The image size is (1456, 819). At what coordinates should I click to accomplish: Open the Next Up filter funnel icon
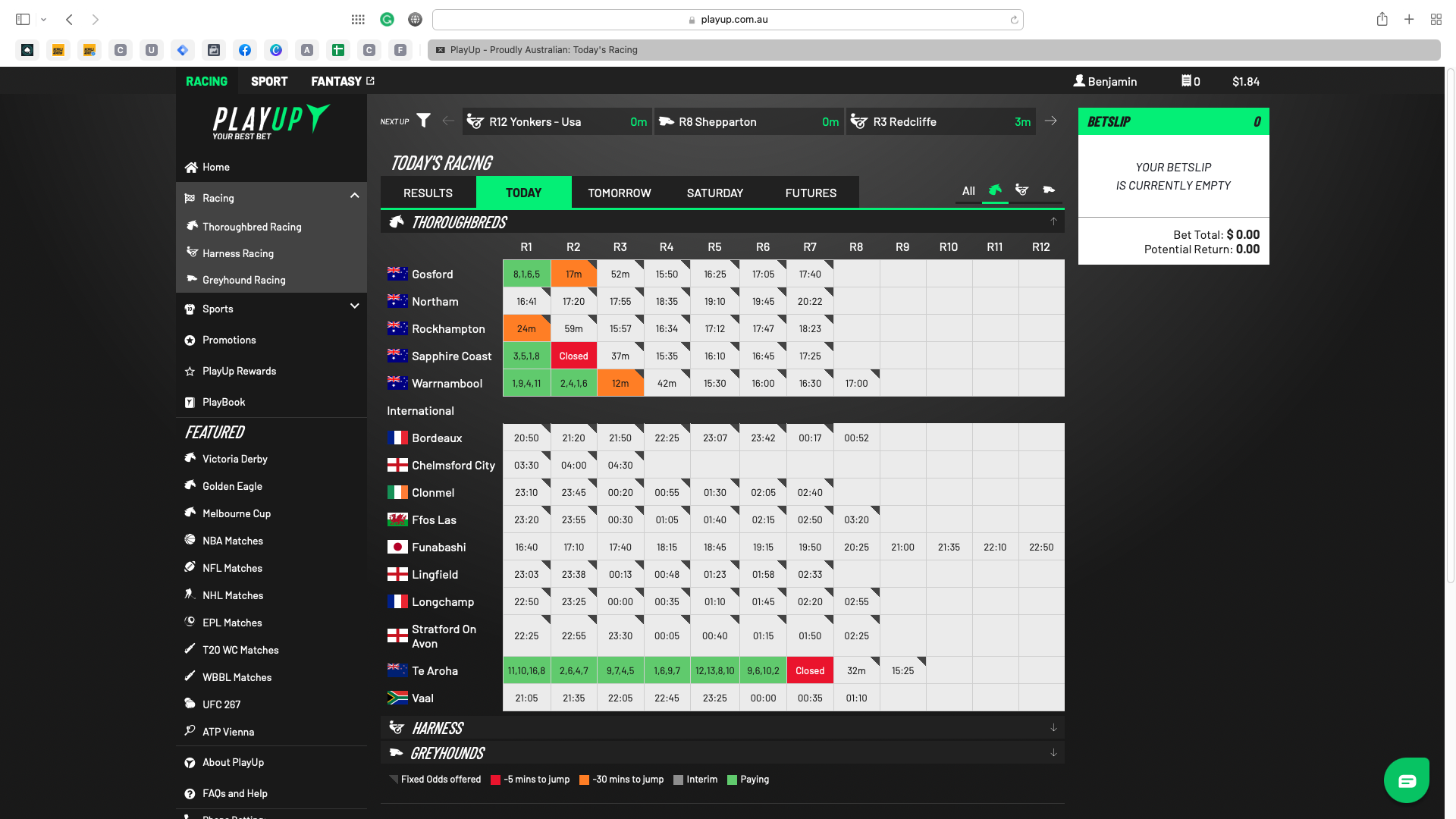point(423,121)
